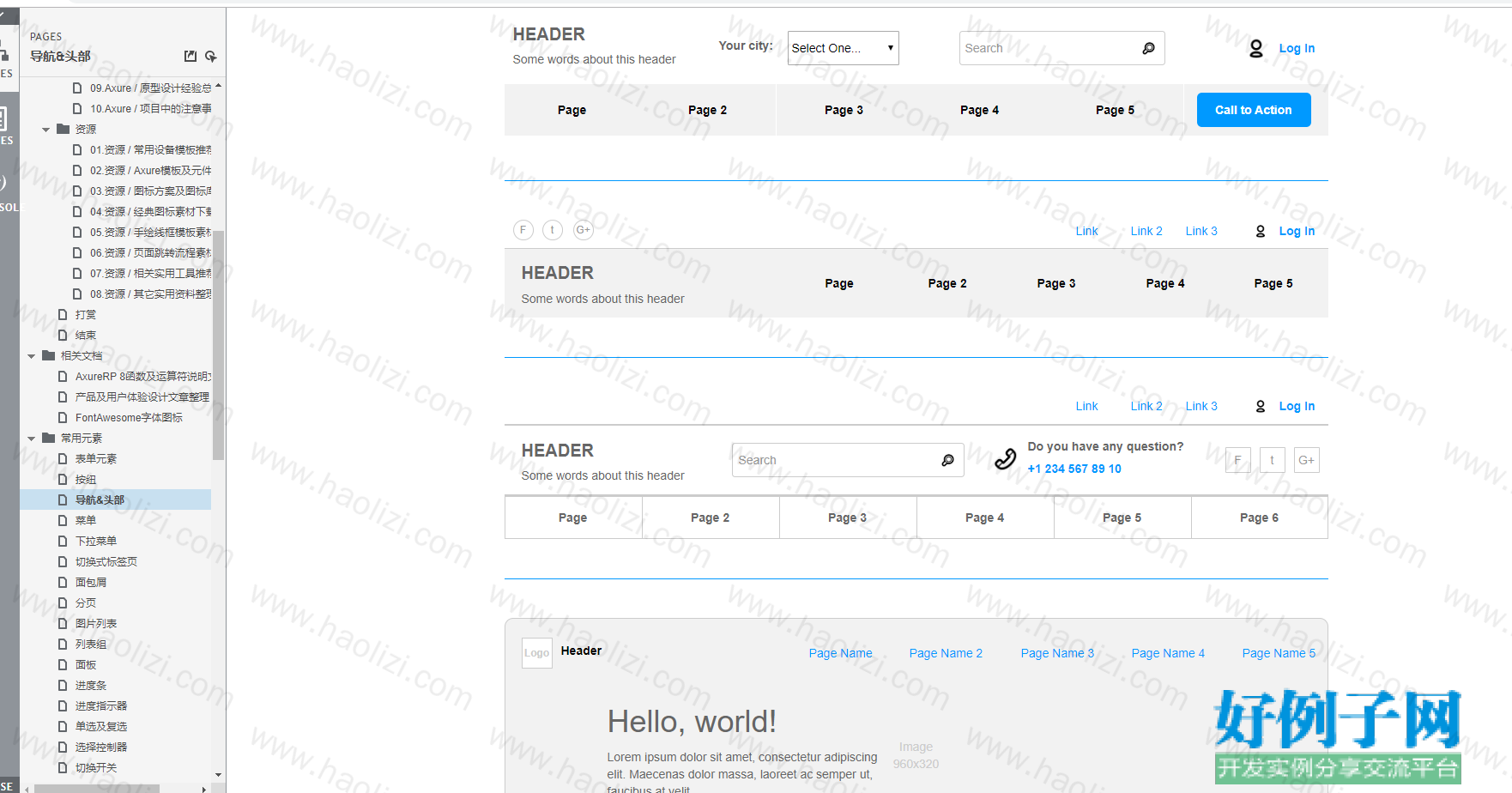1512x793 pixels.
Task: Open the 面包屑 page
Action: pyautogui.click(x=91, y=582)
